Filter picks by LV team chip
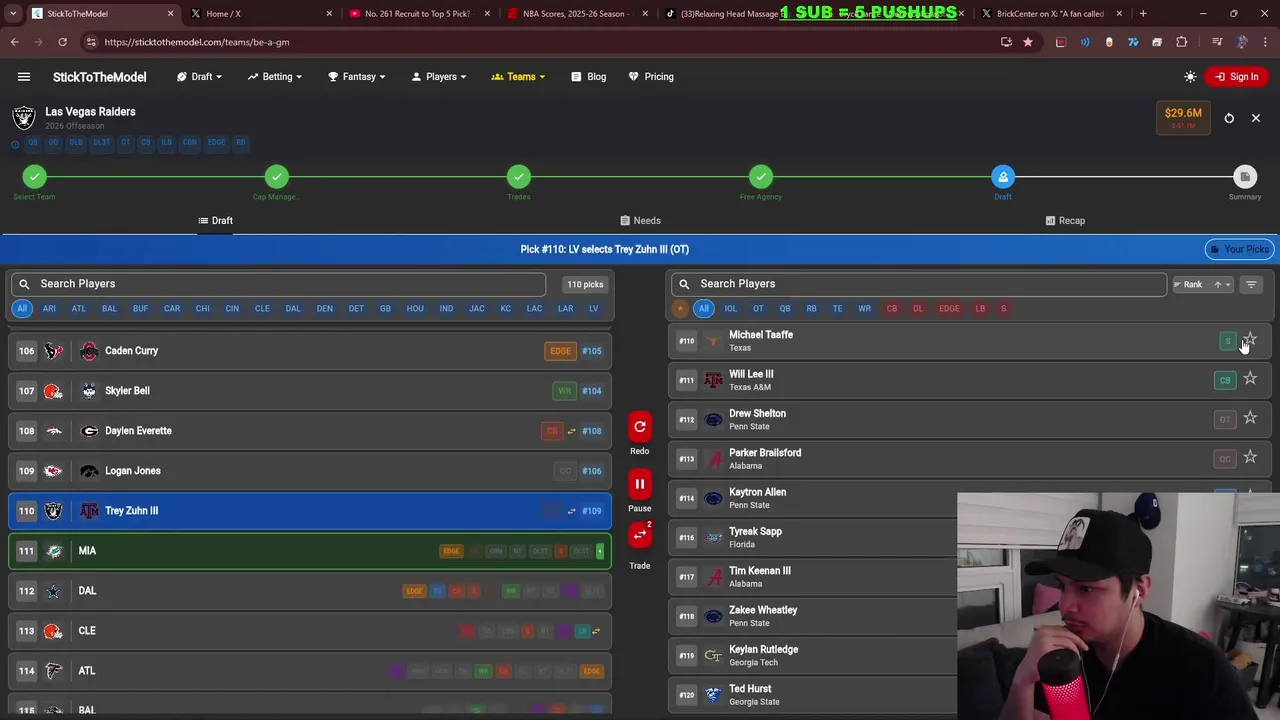Screen dimensions: 1280x720 tap(594, 308)
